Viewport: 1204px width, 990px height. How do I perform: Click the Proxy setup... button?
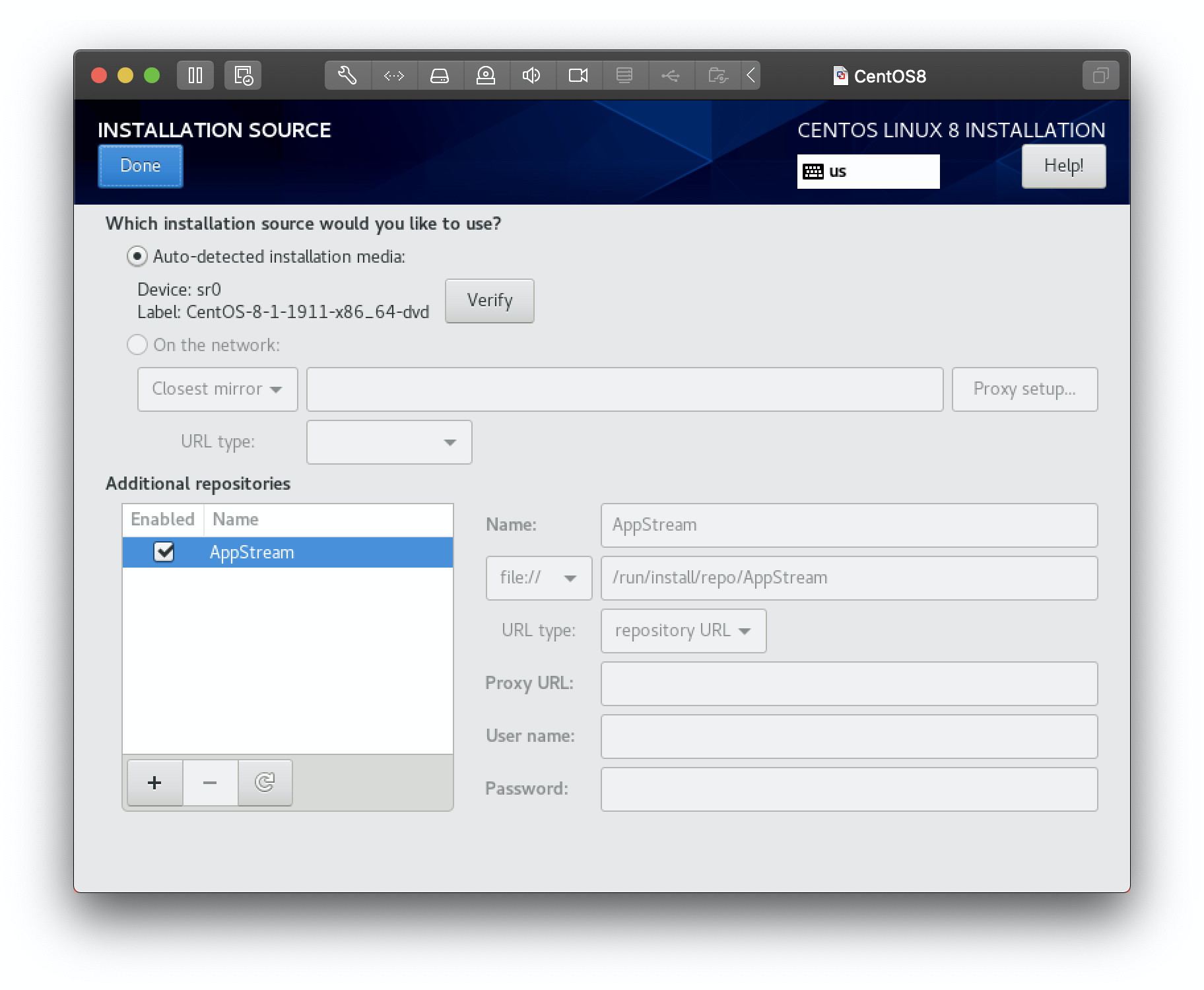point(1024,389)
